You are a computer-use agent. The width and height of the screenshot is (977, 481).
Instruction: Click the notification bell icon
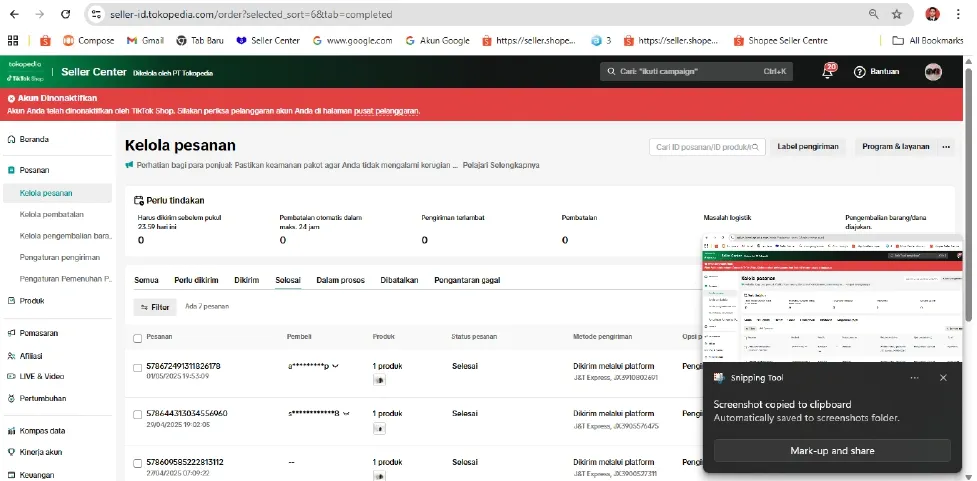[x=827, y=72]
